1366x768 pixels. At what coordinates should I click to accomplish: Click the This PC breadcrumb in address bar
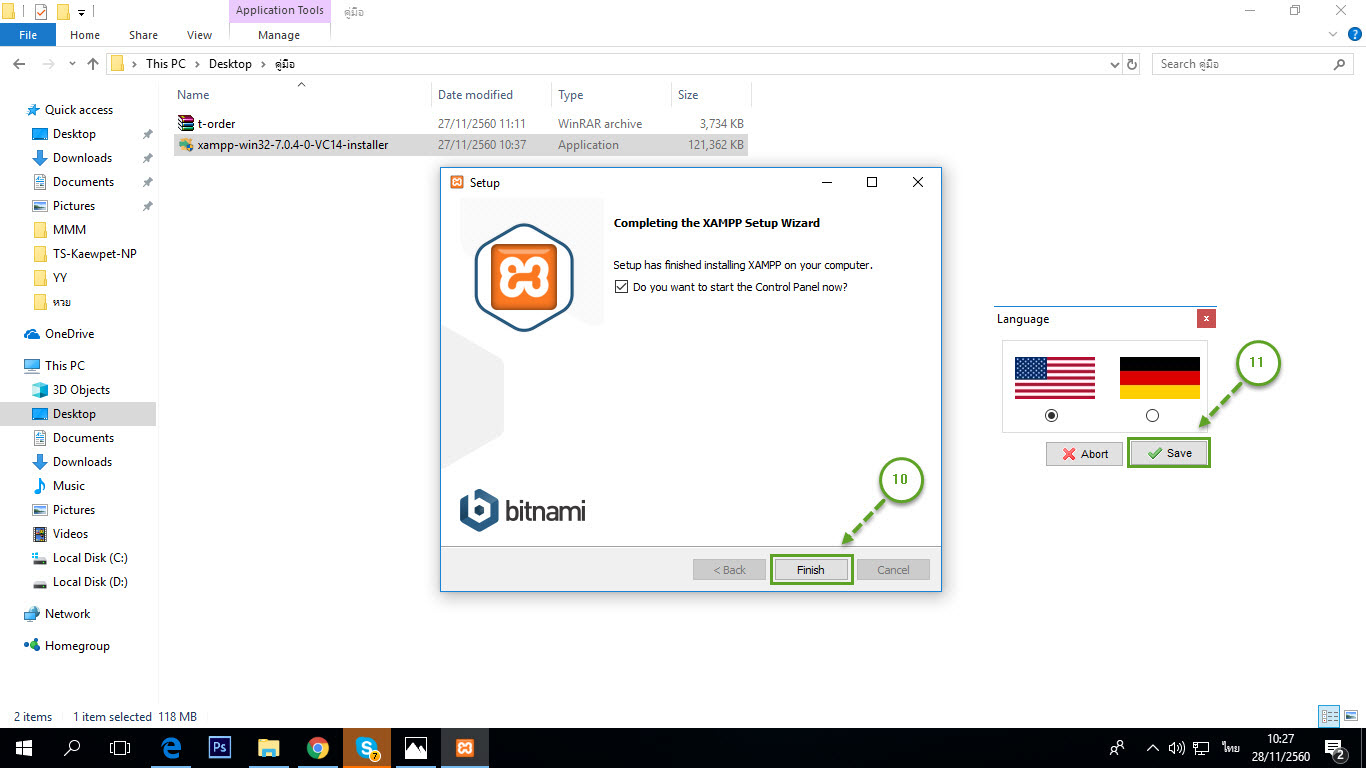[166, 64]
